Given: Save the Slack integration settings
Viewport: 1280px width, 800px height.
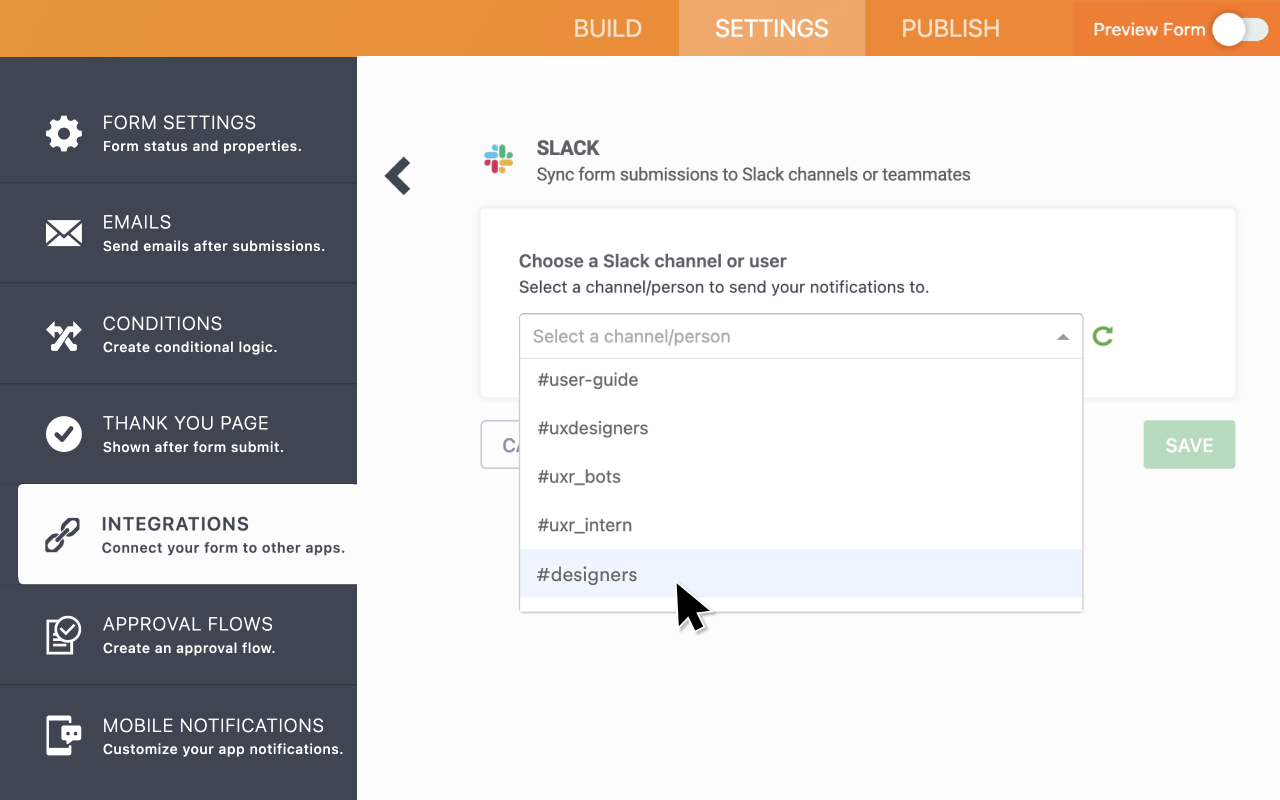Looking at the screenshot, I should (1189, 444).
